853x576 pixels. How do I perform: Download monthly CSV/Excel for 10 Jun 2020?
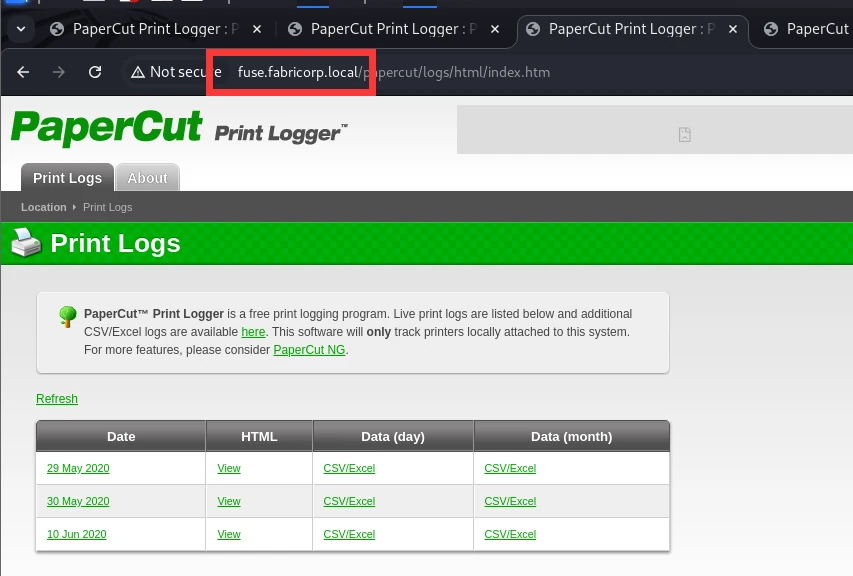click(510, 534)
